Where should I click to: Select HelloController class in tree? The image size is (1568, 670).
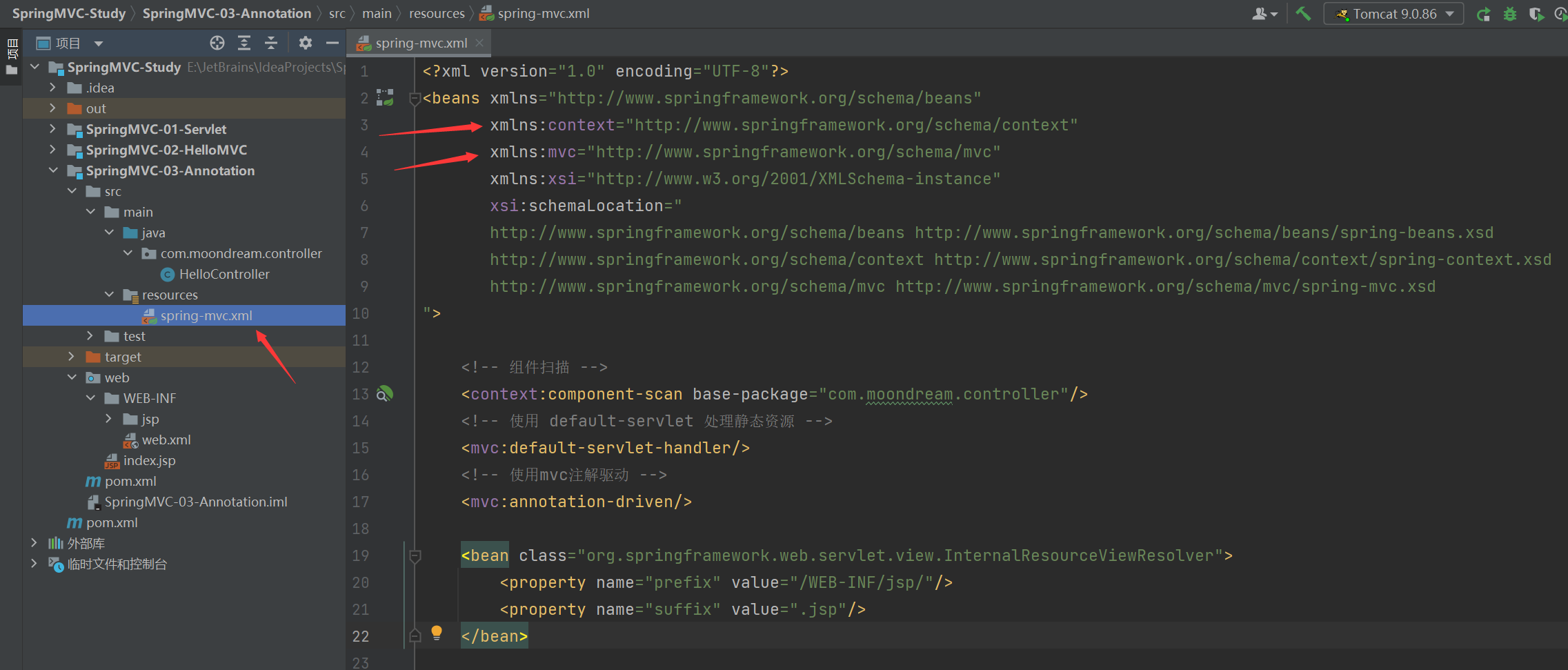pos(224,274)
